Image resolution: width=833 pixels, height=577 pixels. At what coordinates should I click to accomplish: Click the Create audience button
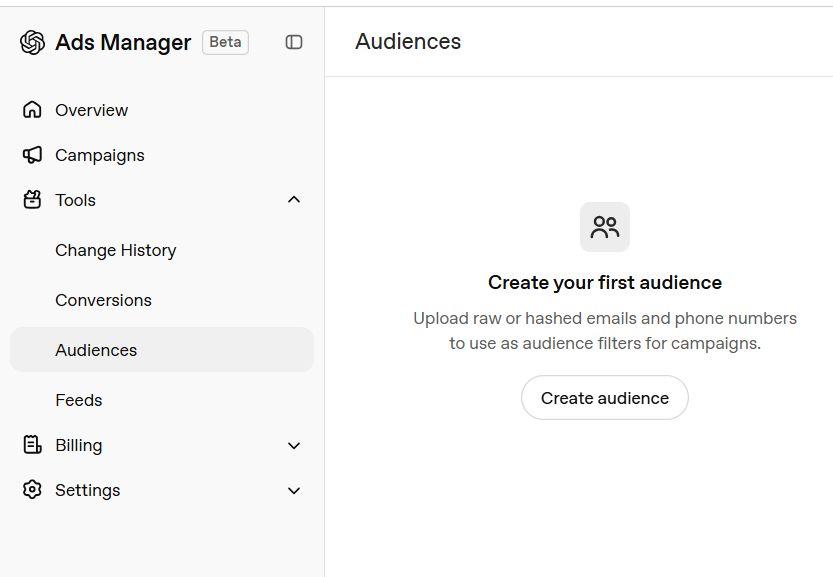[x=605, y=397]
